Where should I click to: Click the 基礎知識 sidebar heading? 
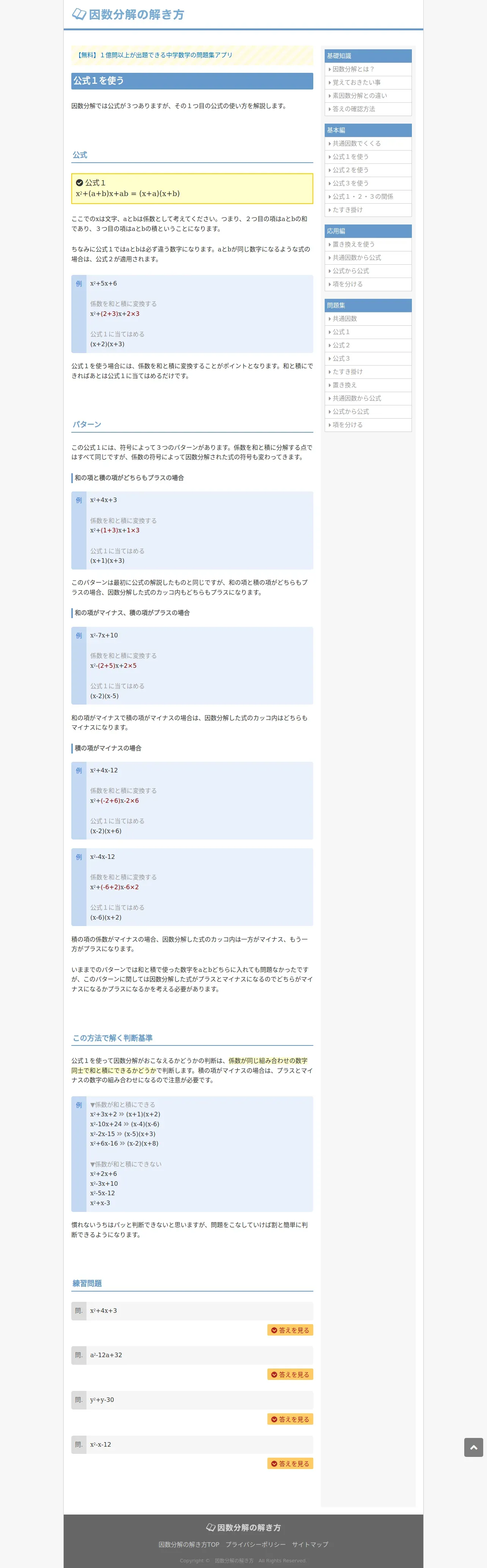(368, 56)
